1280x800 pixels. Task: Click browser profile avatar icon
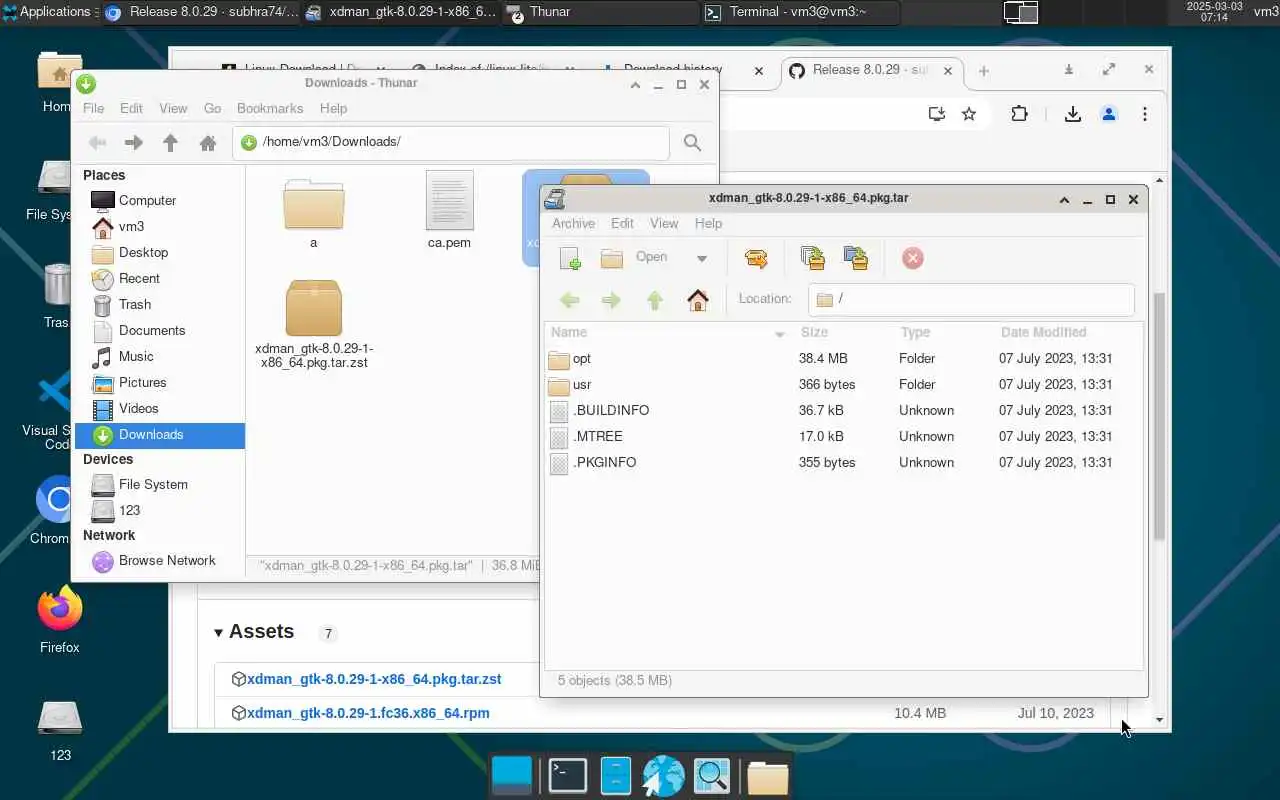[1108, 114]
